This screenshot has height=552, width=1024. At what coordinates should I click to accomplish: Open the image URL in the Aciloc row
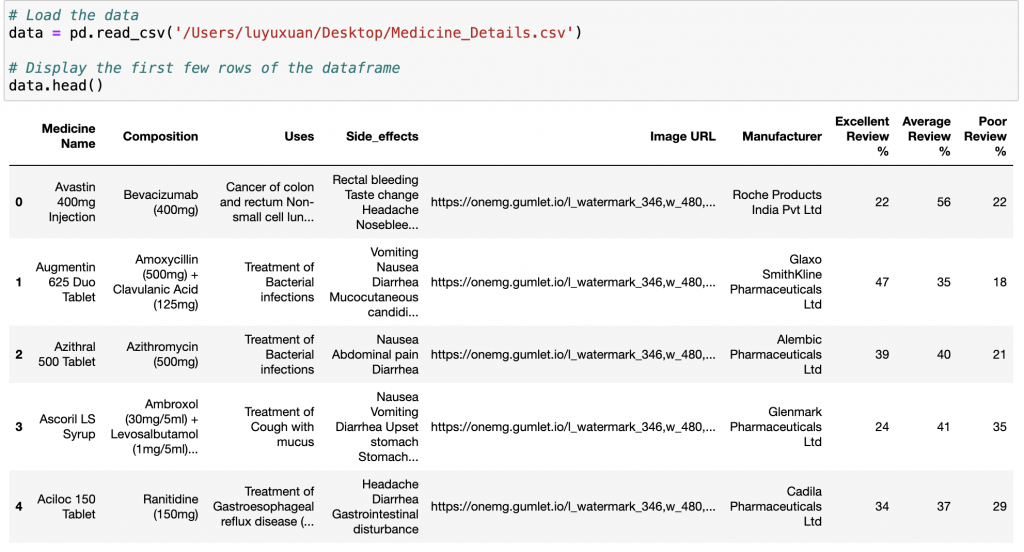tap(573, 507)
